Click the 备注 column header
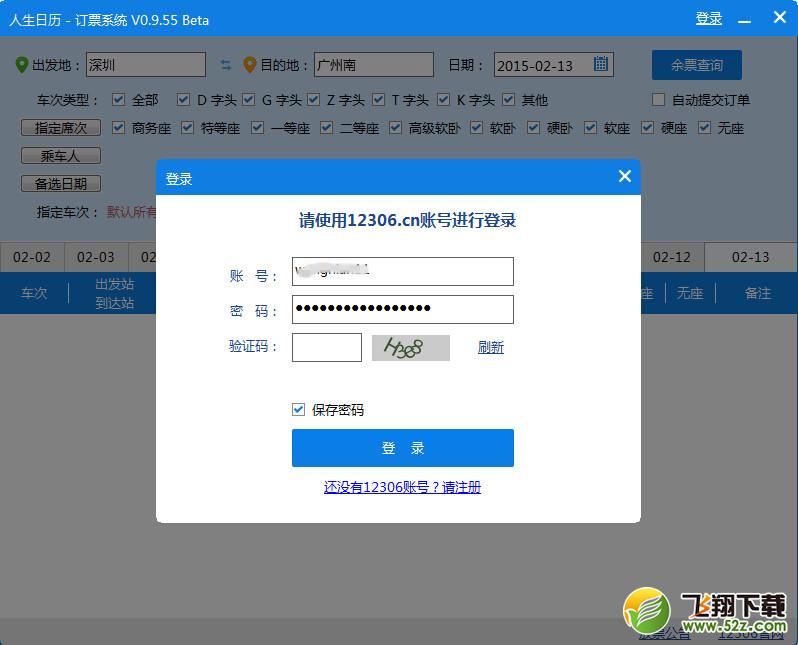Screen dimensions: 798x645 pyautogui.click(x=757, y=293)
